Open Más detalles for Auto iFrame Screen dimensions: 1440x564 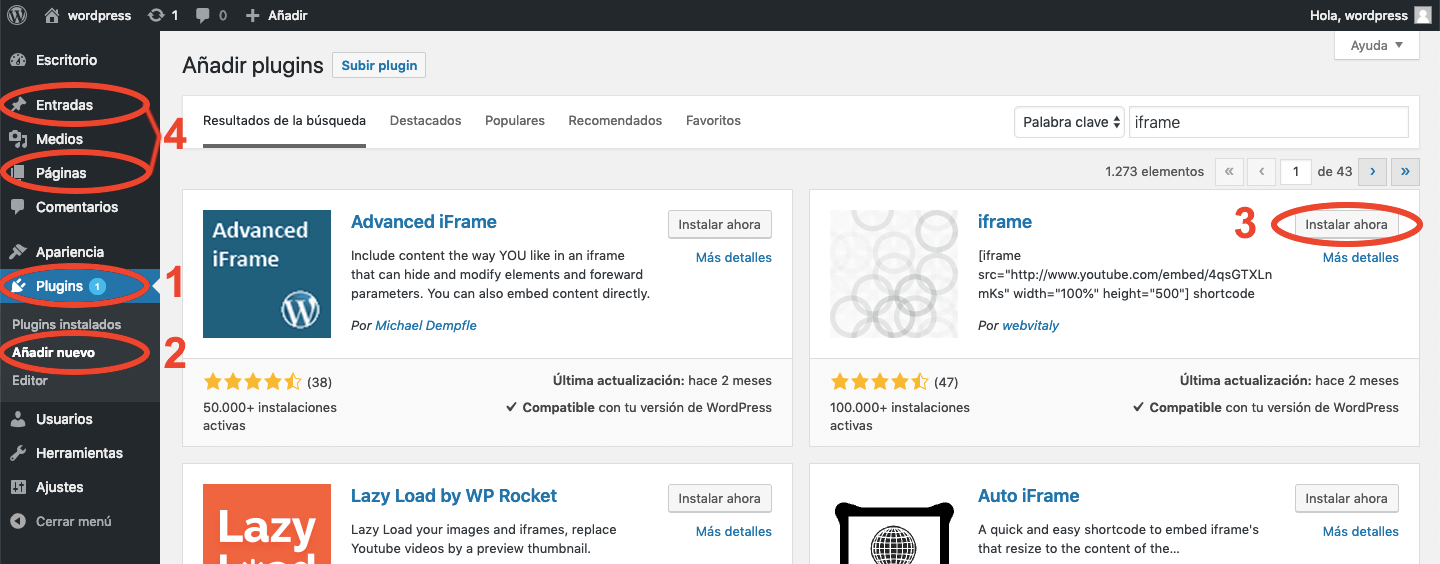coord(1361,532)
